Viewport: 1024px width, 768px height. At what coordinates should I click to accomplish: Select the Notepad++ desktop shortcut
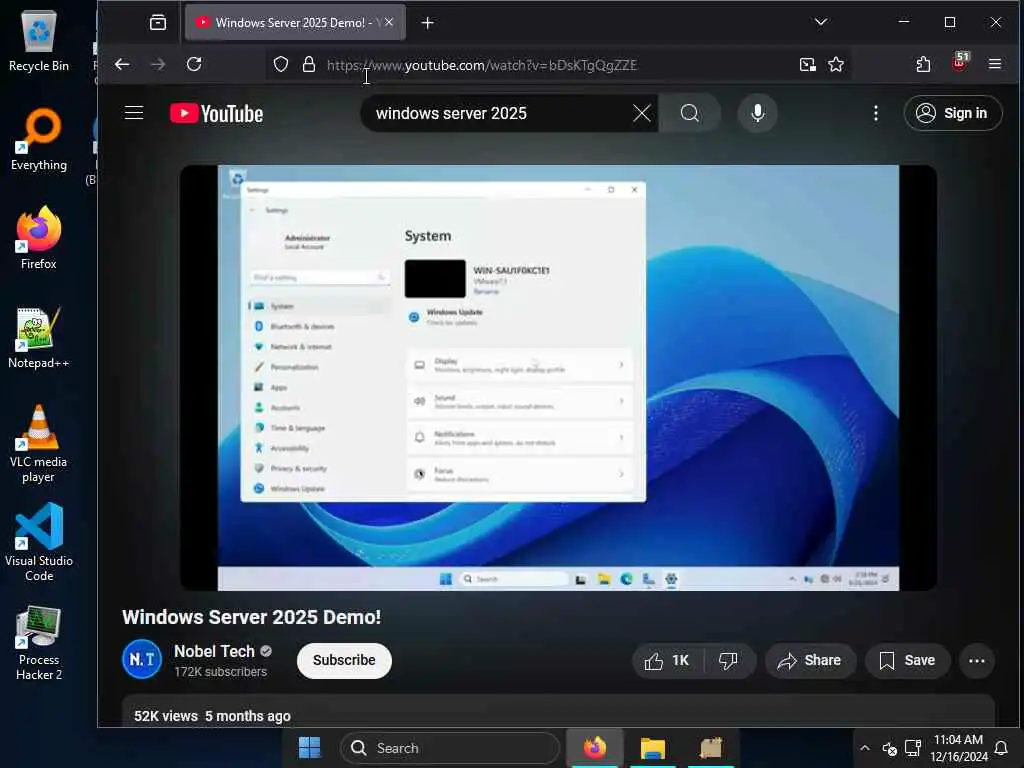[39, 338]
